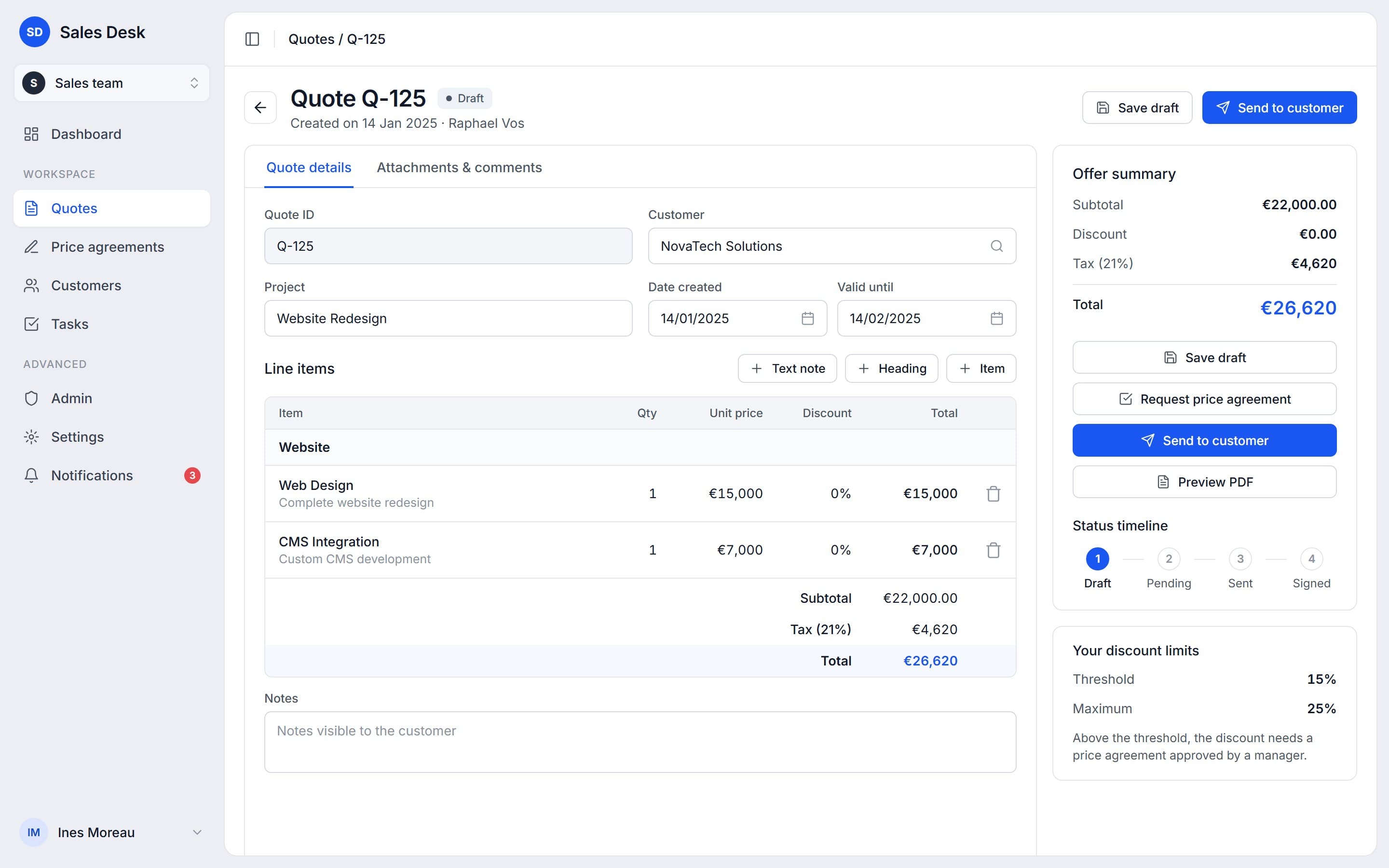Click the back arrow next to Quote Q-125
The image size is (1389, 868).
pos(260,108)
